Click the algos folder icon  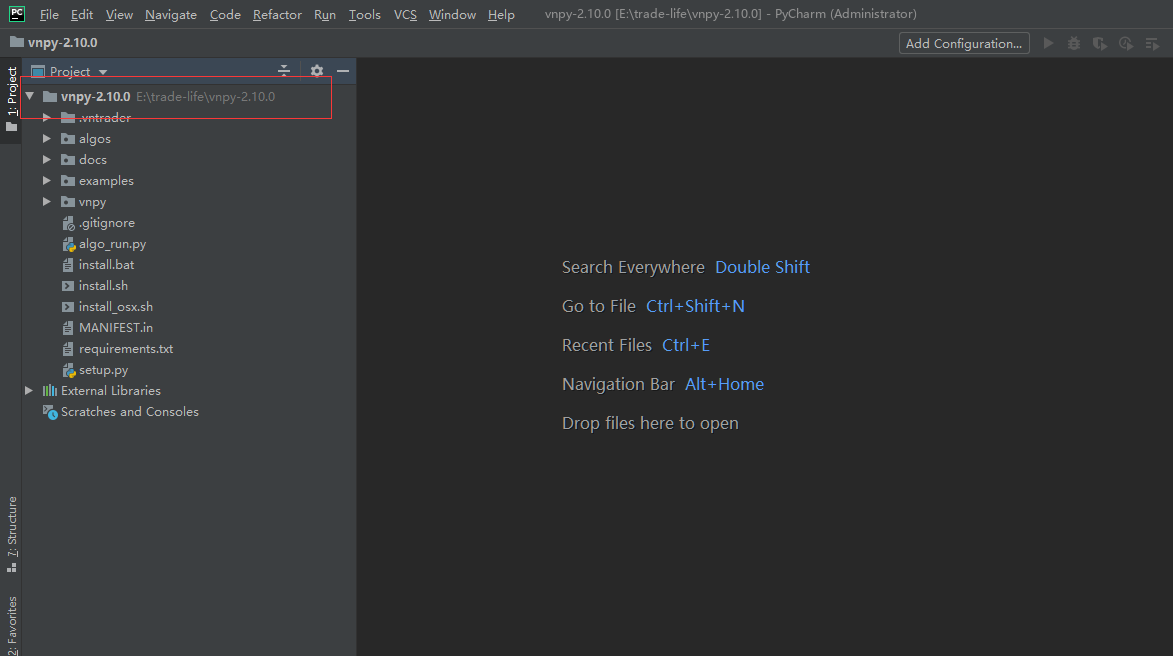68,138
